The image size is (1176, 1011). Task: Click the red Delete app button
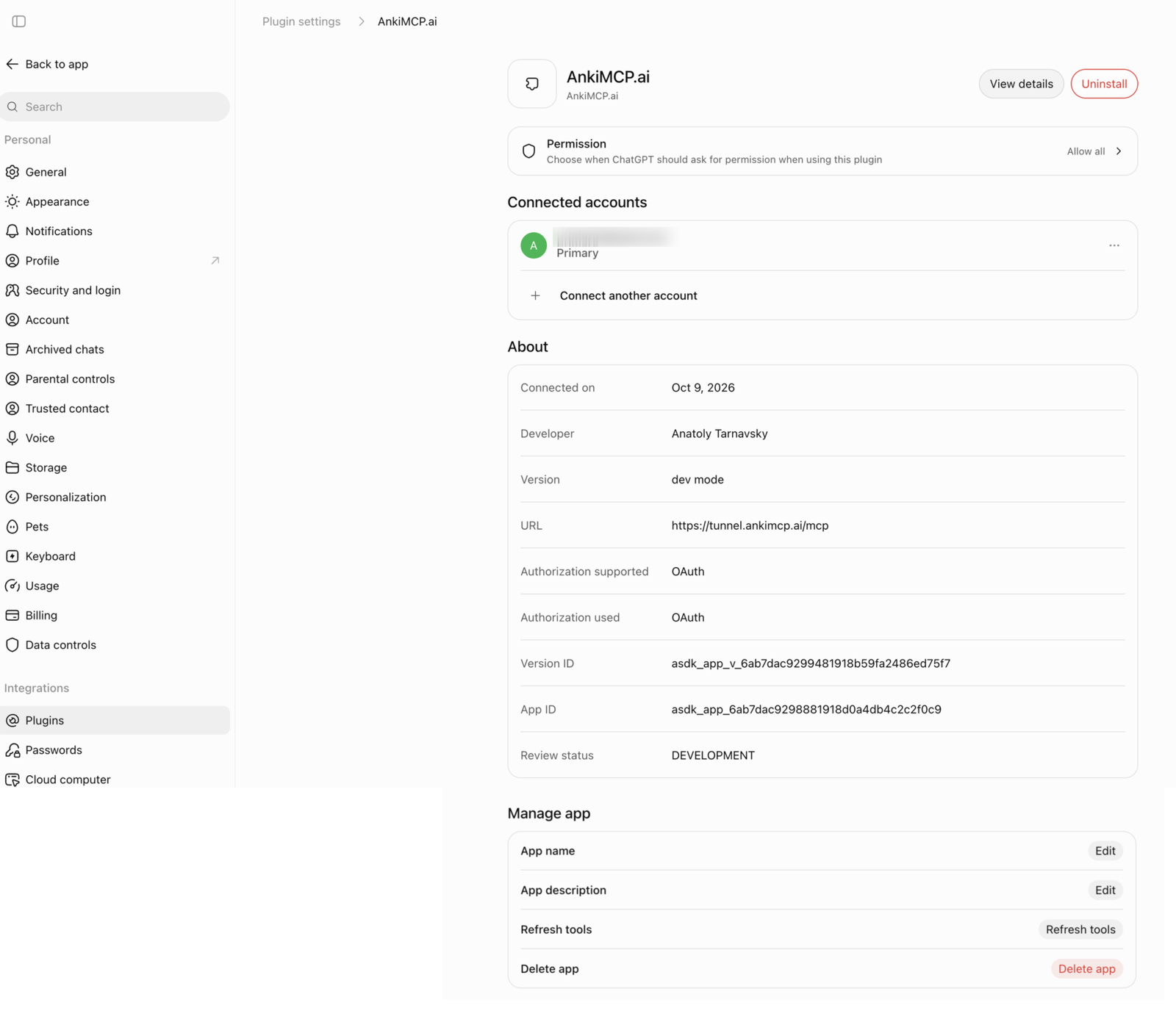click(x=1086, y=968)
